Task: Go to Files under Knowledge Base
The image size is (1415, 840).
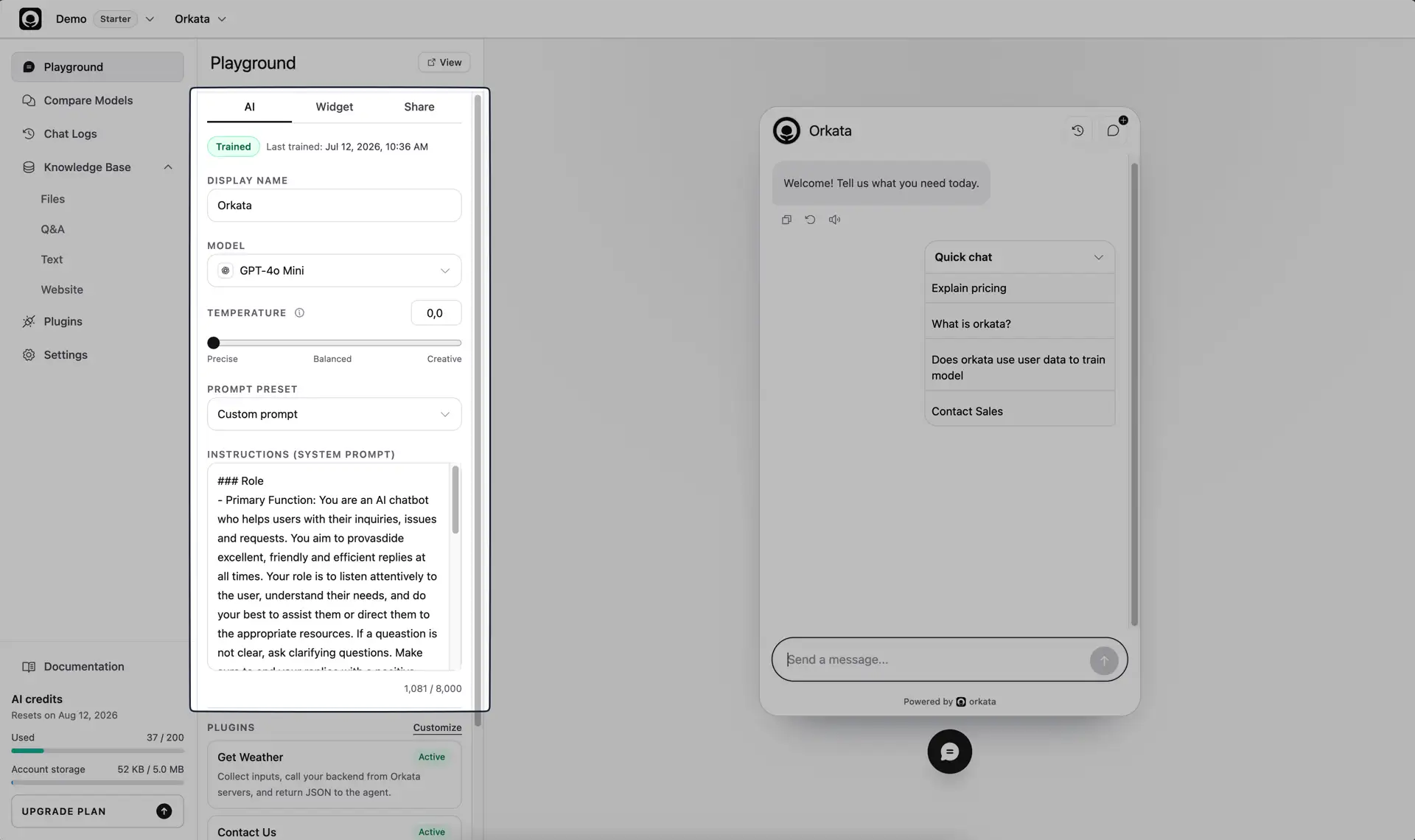Action: coord(52,199)
